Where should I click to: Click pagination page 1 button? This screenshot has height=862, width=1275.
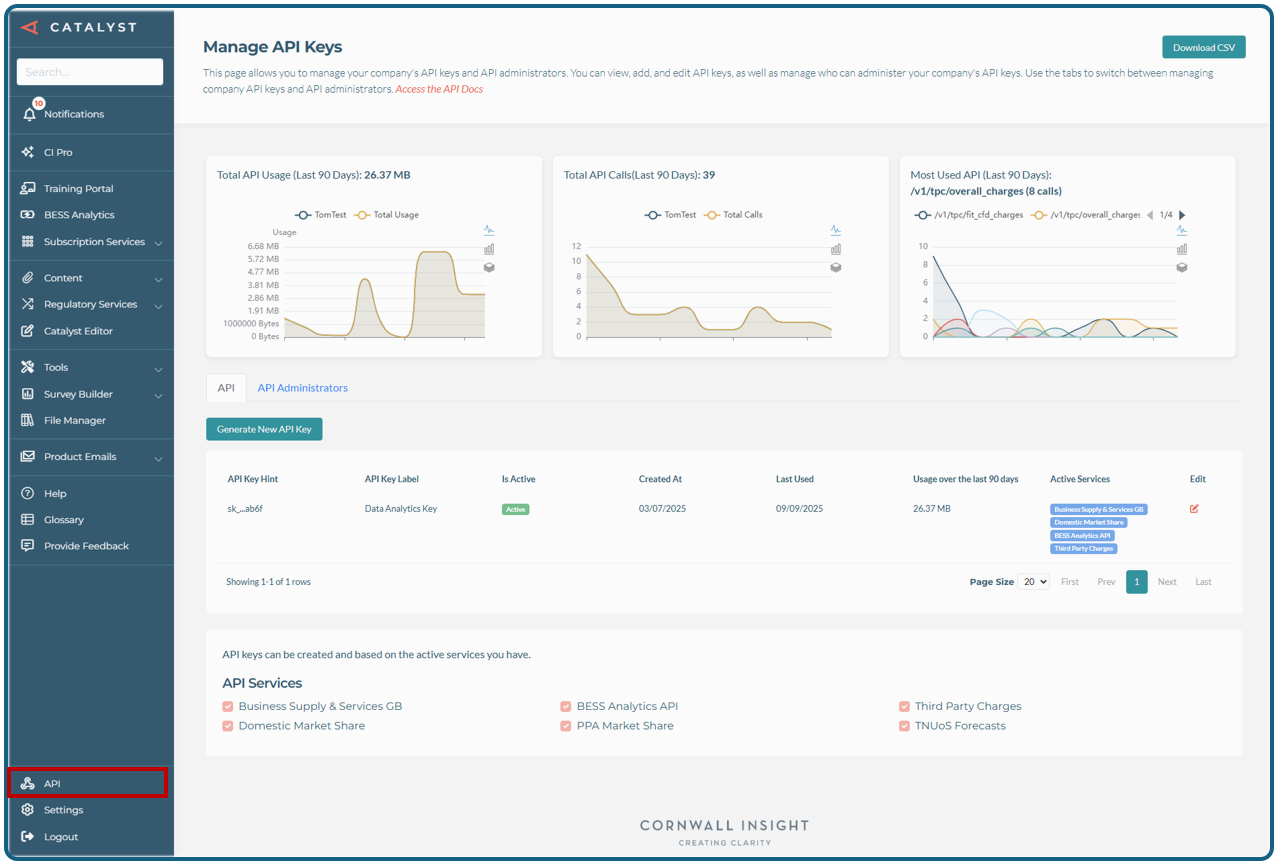click(x=1136, y=581)
